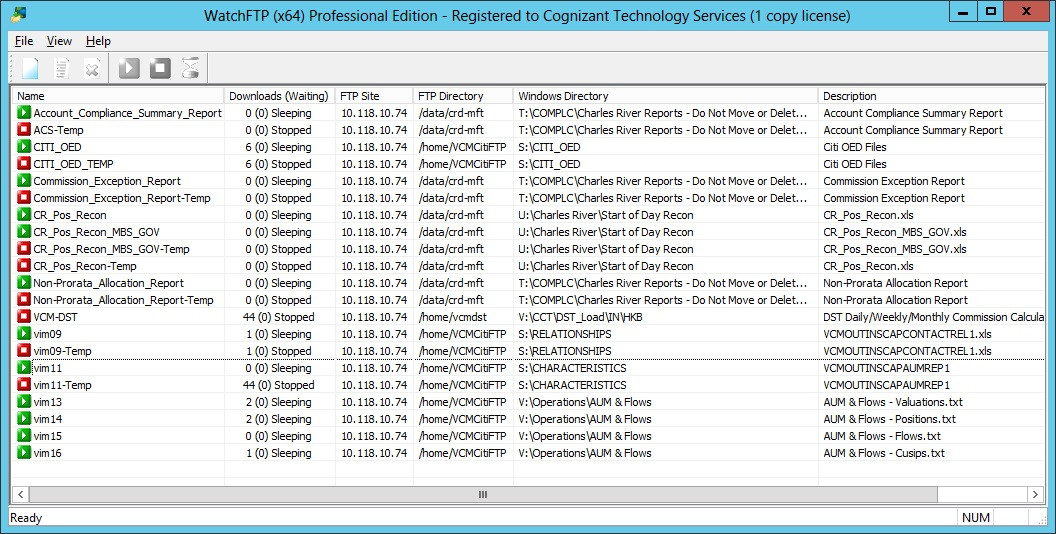Click the hourglass toolbar icon
Screen dimensions: 1056x534
tap(191, 68)
